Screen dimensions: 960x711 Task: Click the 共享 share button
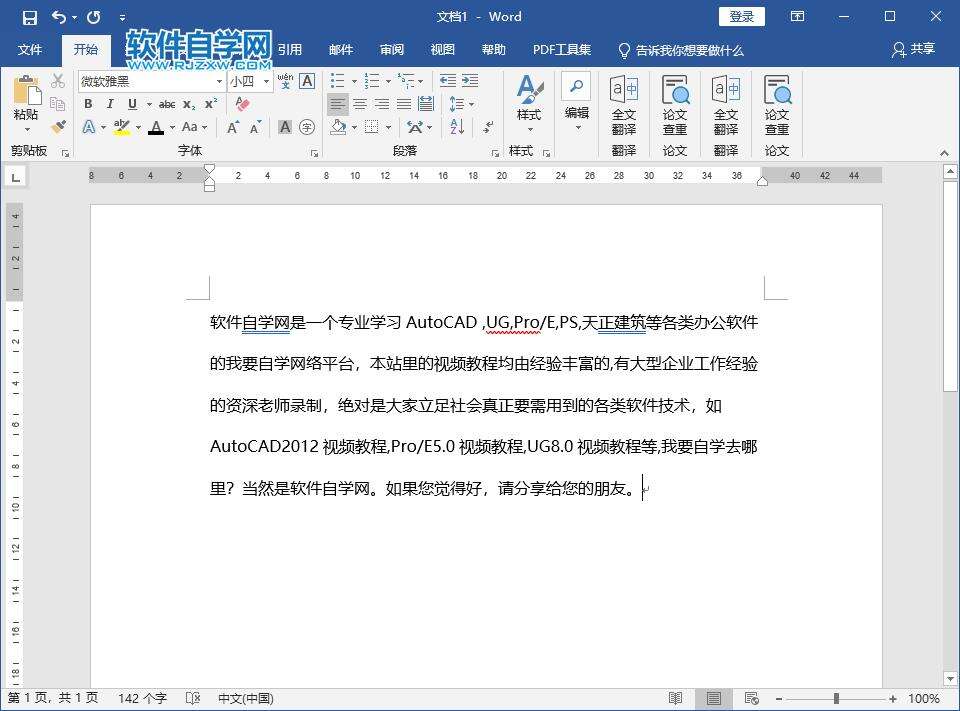point(913,50)
